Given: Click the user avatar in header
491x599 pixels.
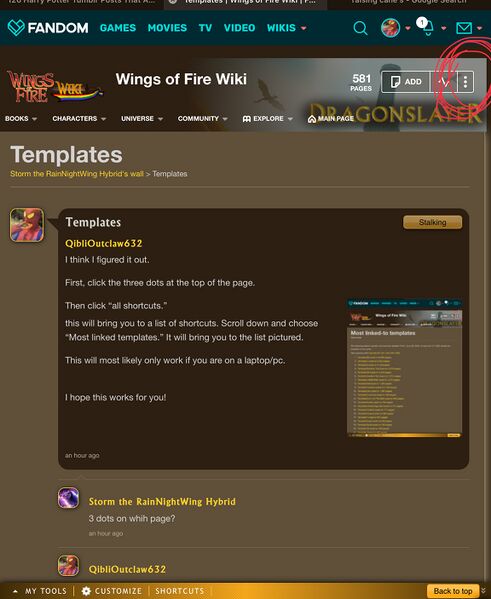Looking at the screenshot, I should pyautogui.click(x=390, y=28).
